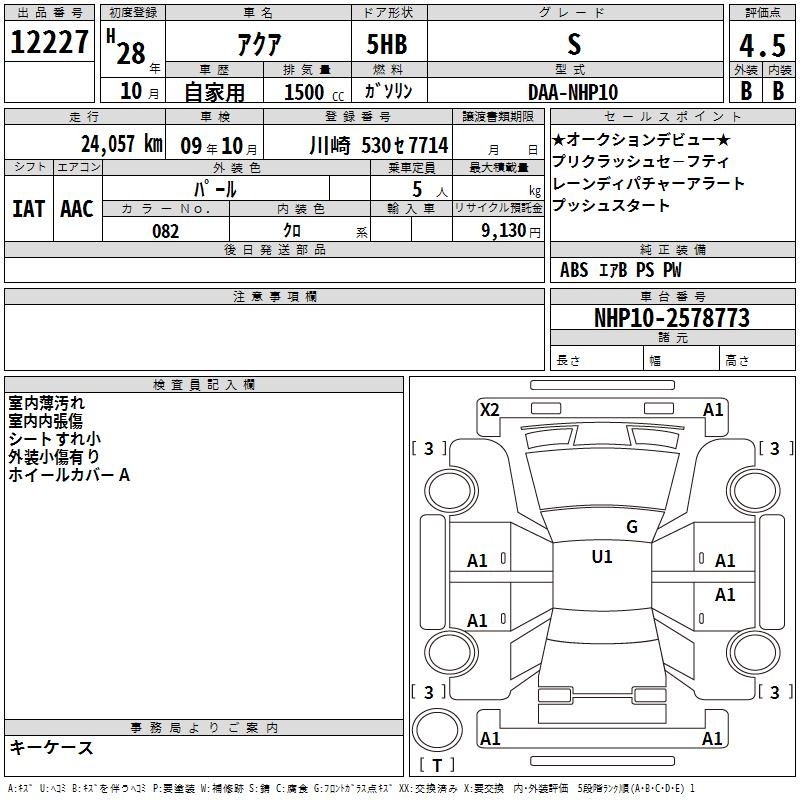Click the キーケース note text
The height and width of the screenshot is (800, 800).
(x=51, y=747)
